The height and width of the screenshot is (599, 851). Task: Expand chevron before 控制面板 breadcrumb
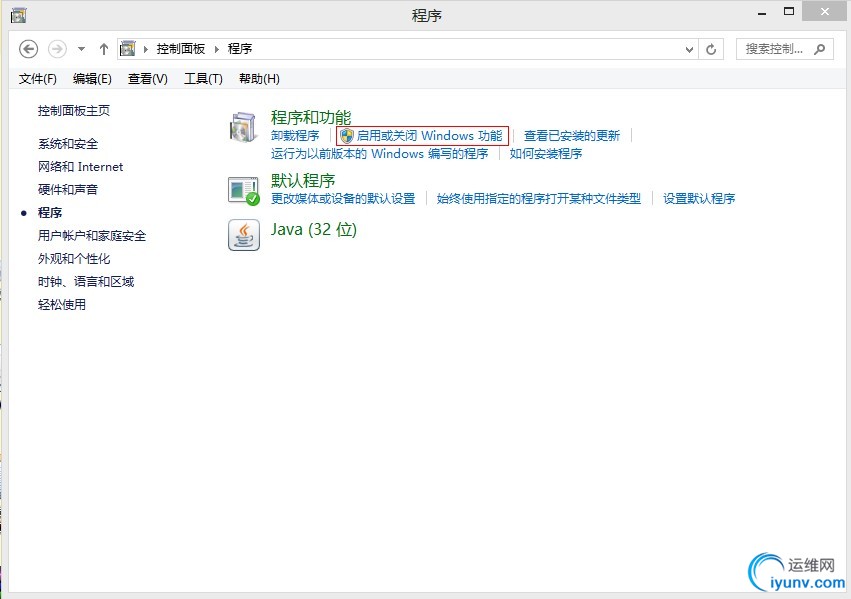145,49
